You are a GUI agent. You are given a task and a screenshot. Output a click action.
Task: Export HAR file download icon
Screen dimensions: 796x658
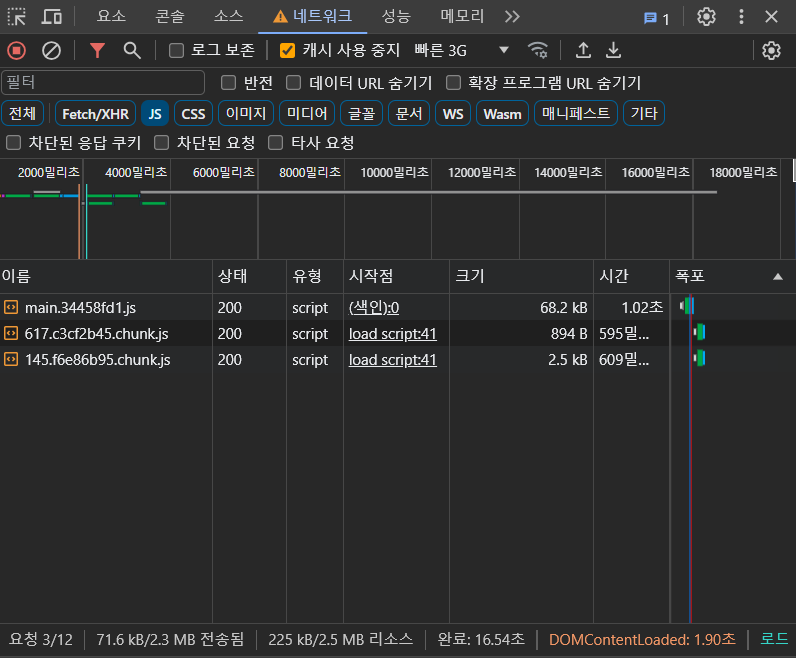(614, 50)
